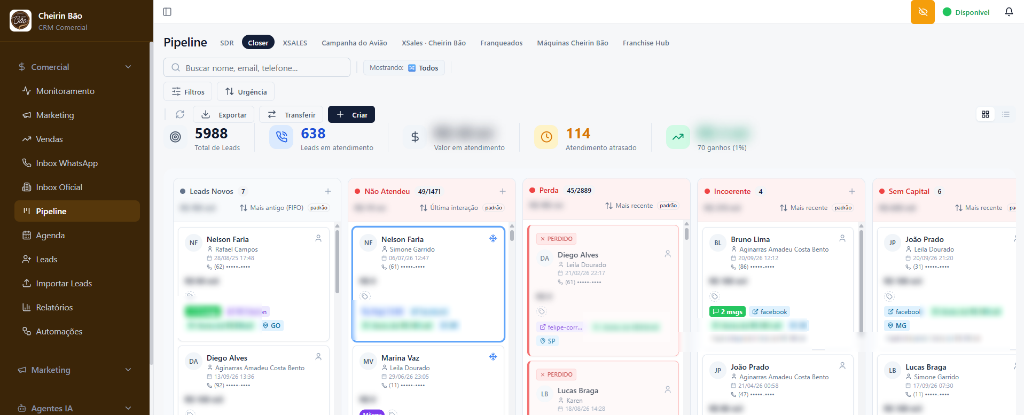Click the Atendimento atrasado clock icon
The image size is (1024, 415).
tap(546, 137)
